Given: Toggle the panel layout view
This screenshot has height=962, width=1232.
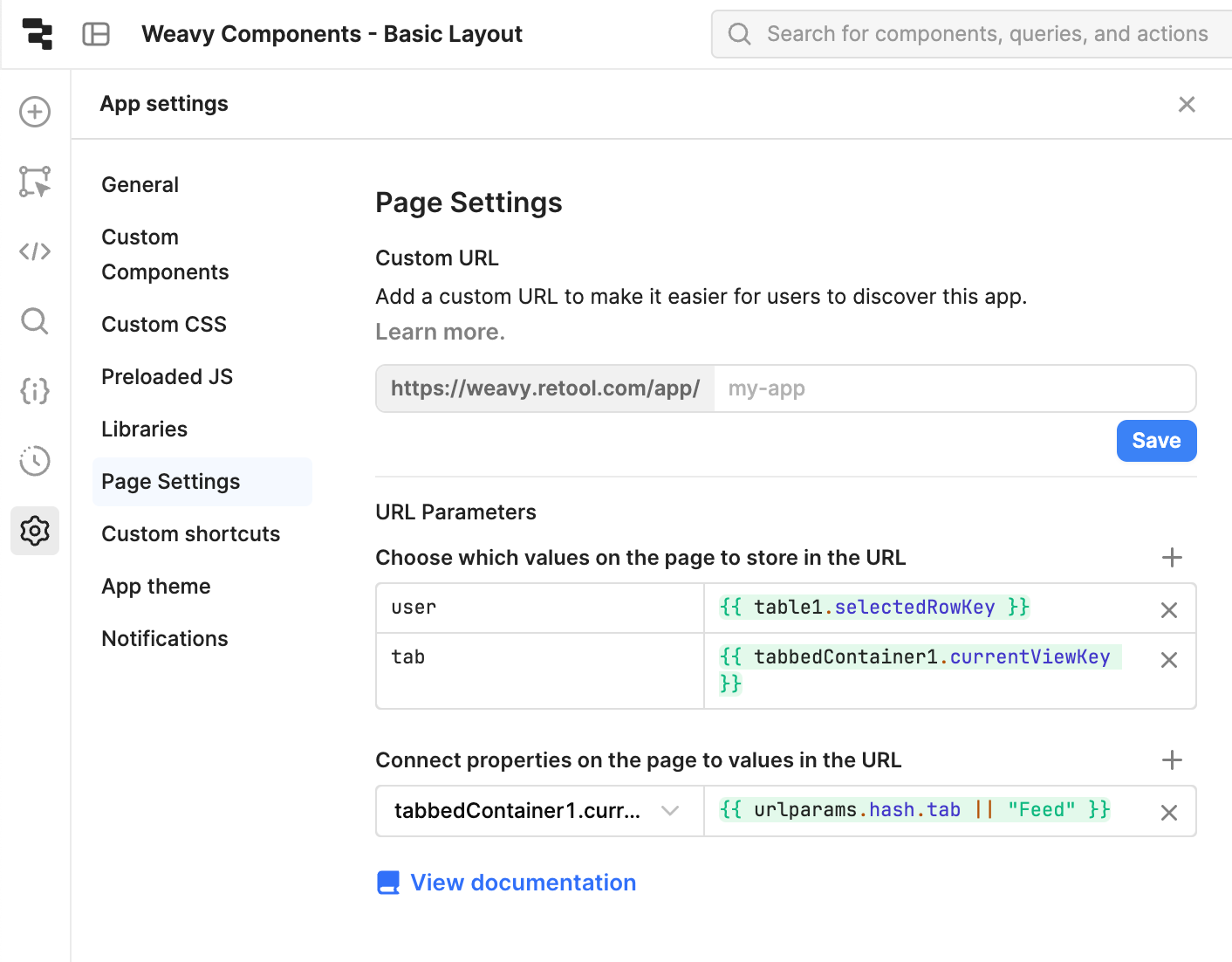Looking at the screenshot, I should pyautogui.click(x=96, y=33).
